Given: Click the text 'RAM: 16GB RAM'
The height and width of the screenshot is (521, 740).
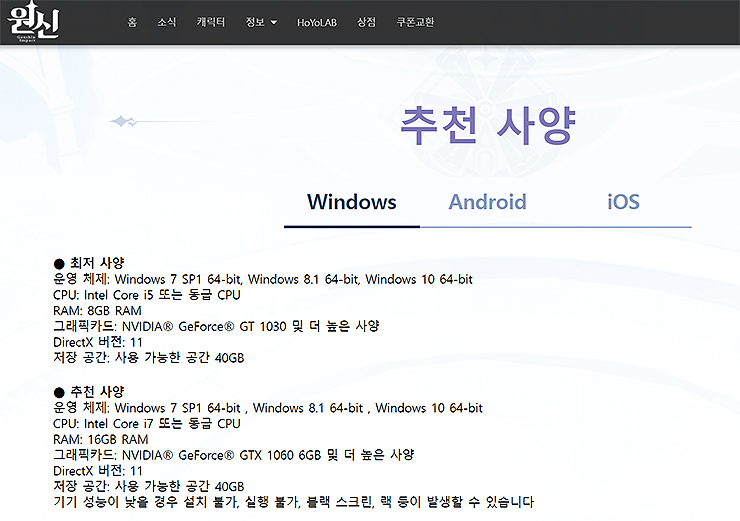Looking at the screenshot, I should [x=101, y=439].
